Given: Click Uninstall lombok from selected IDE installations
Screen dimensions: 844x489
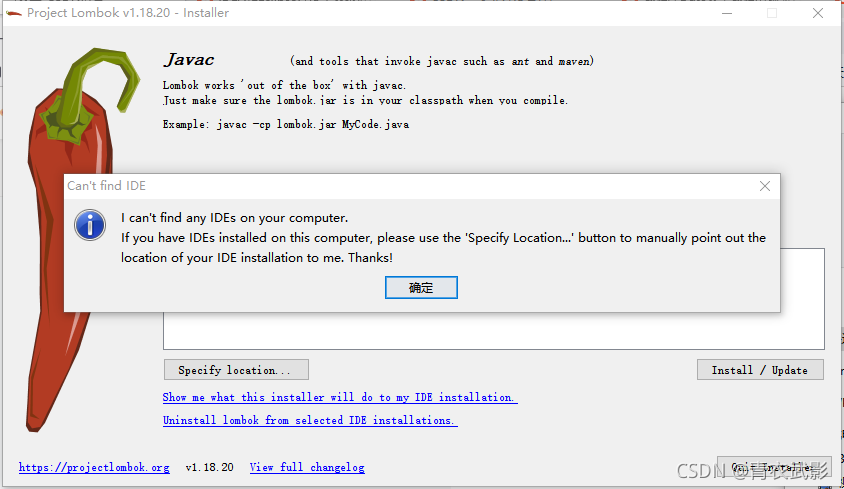Looking at the screenshot, I should tap(310, 420).
